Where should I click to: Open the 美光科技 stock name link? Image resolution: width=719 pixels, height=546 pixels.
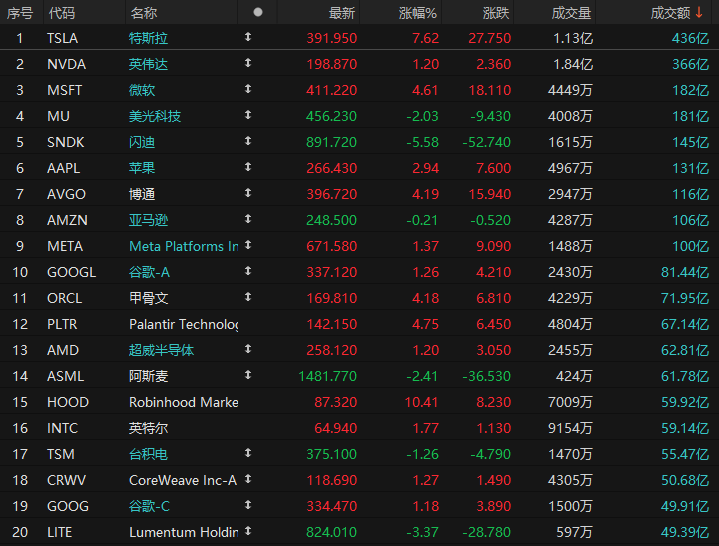click(155, 116)
